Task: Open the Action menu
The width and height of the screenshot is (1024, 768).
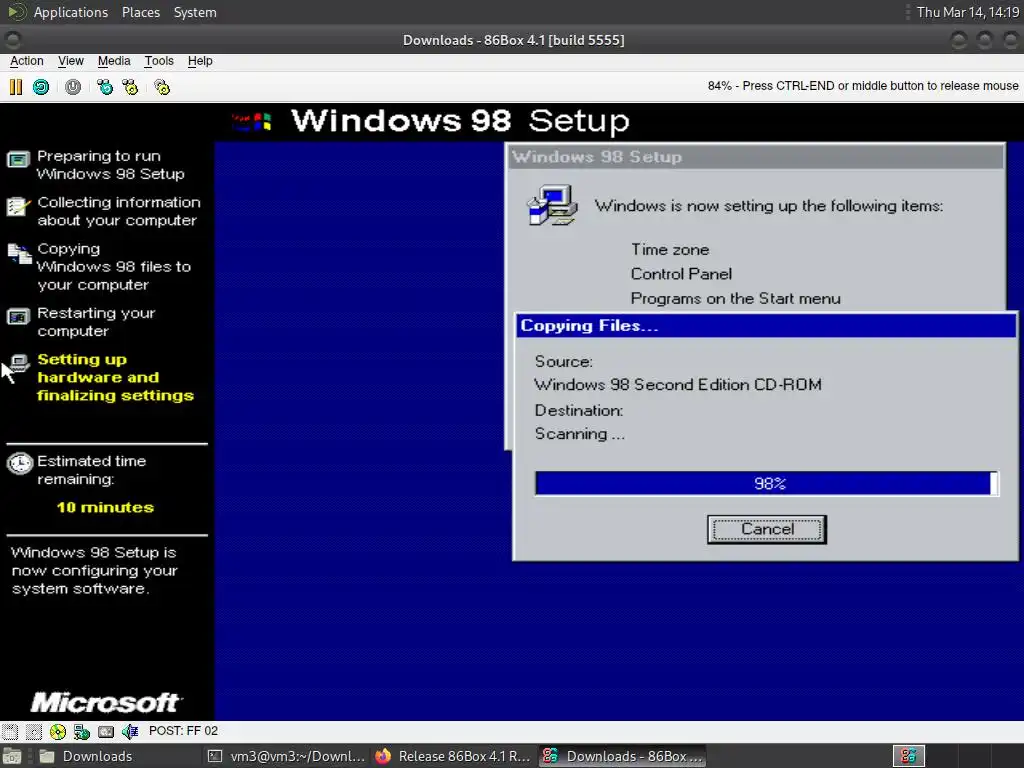Action: (27, 61)
